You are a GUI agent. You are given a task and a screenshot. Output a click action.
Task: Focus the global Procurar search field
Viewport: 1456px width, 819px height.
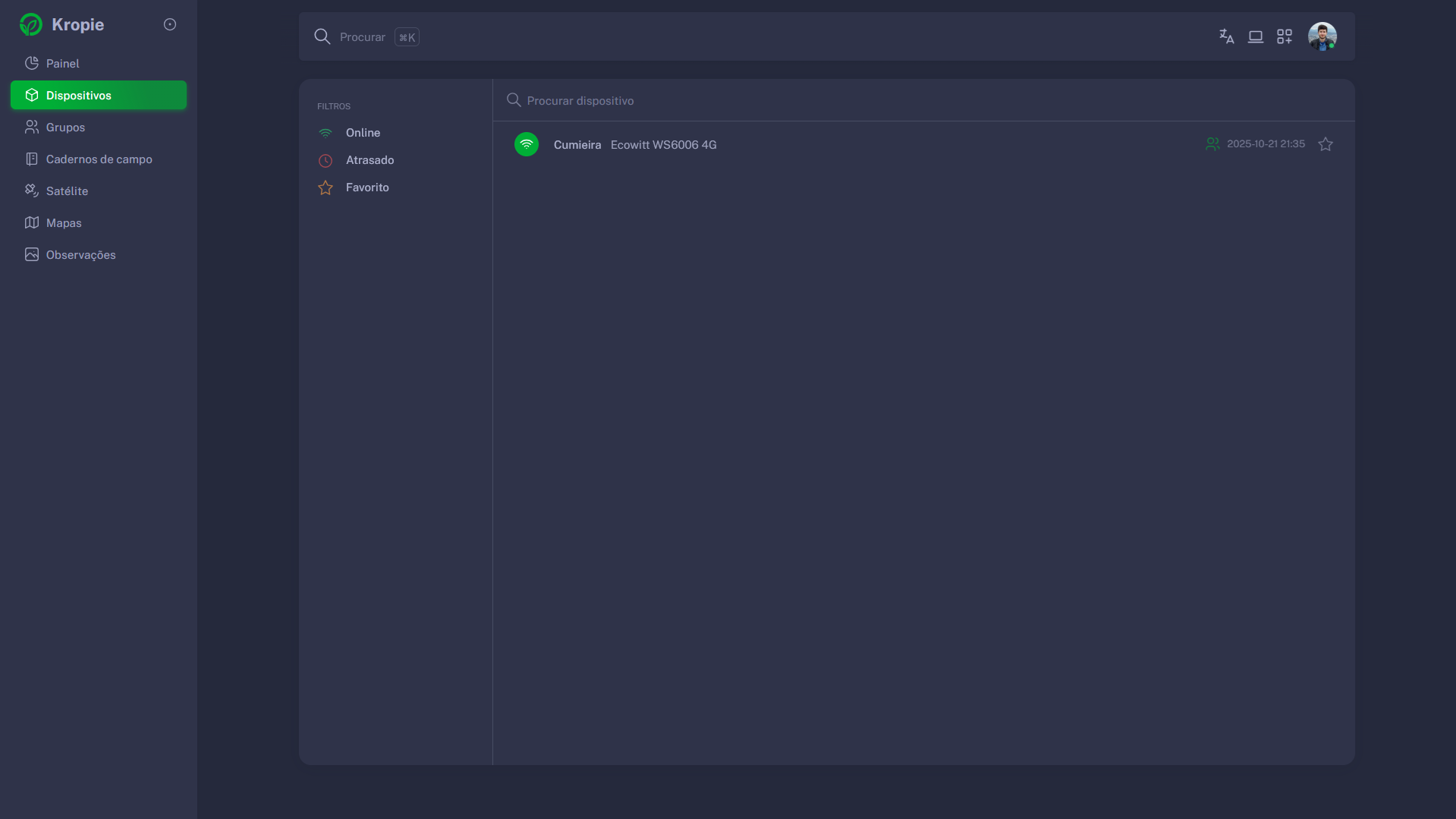point(362,37)
